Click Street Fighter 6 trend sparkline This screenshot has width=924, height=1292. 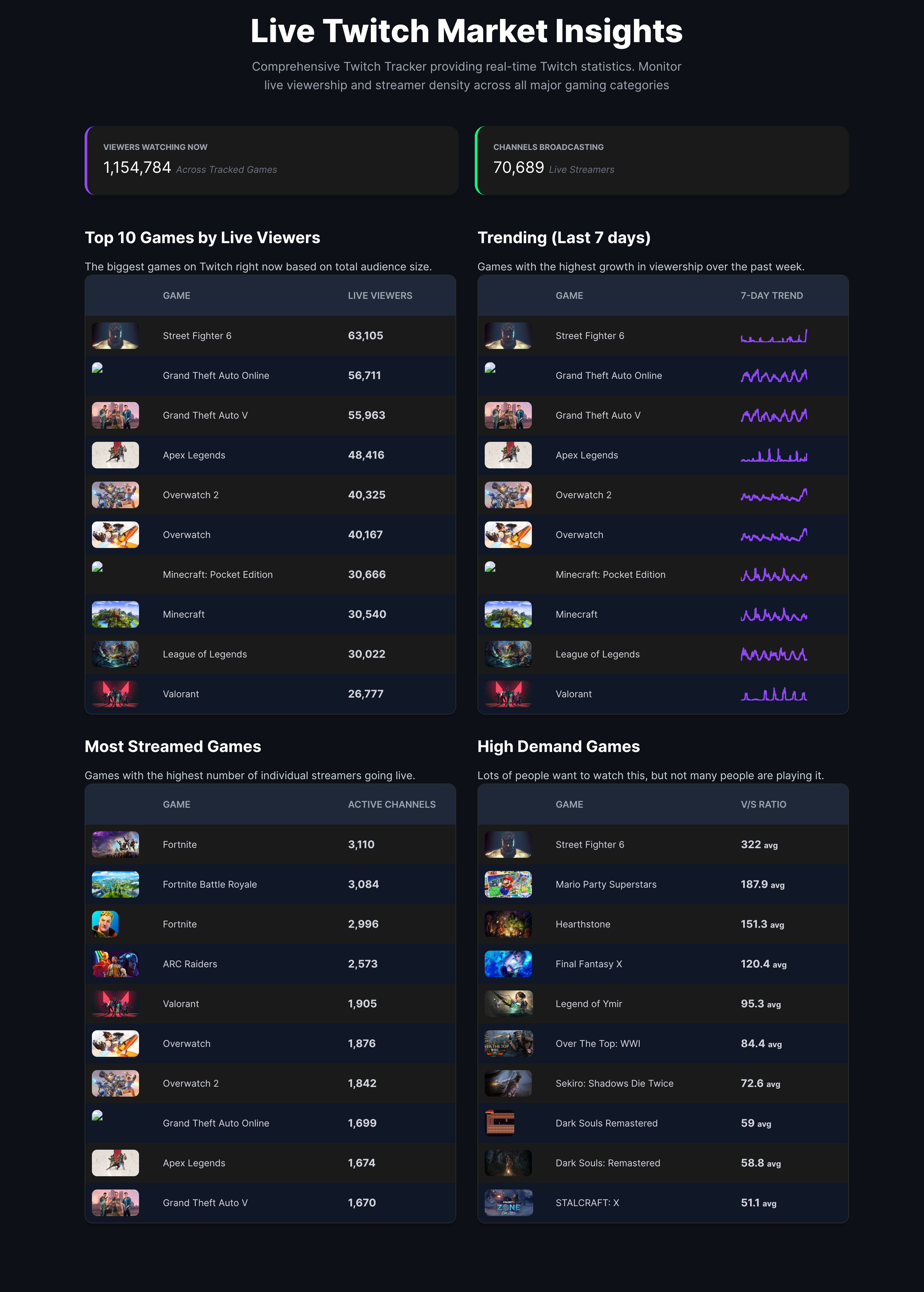click(x=773, y=336)
